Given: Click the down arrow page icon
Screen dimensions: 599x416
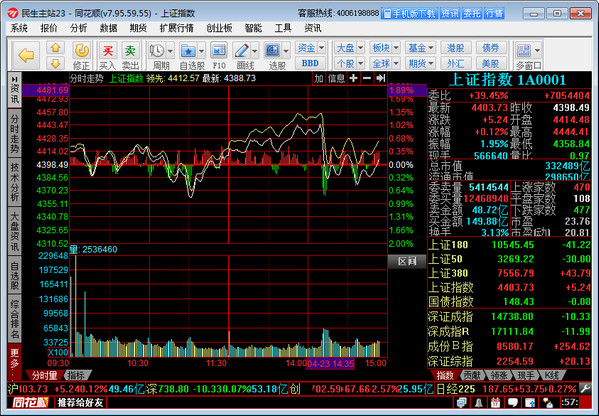Looking at the screenshot, I should [x=56, y=63].
